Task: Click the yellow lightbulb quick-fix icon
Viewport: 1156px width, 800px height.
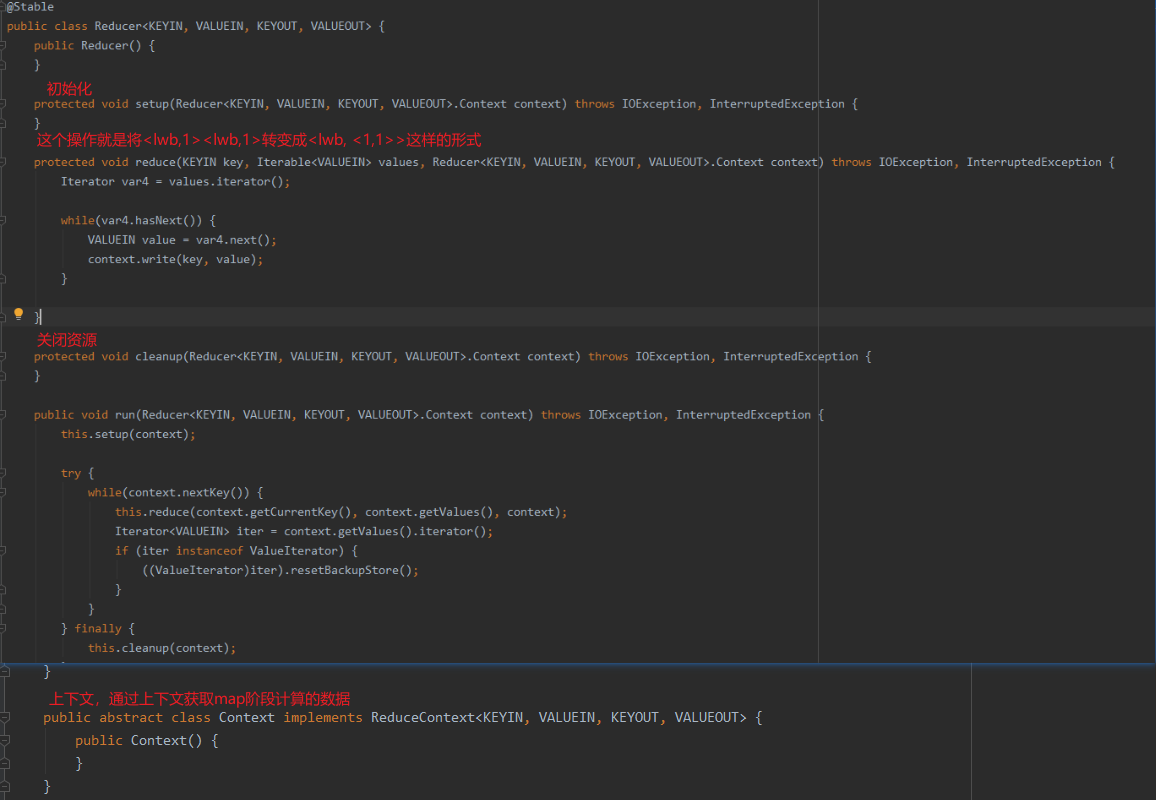Action: 18,314
